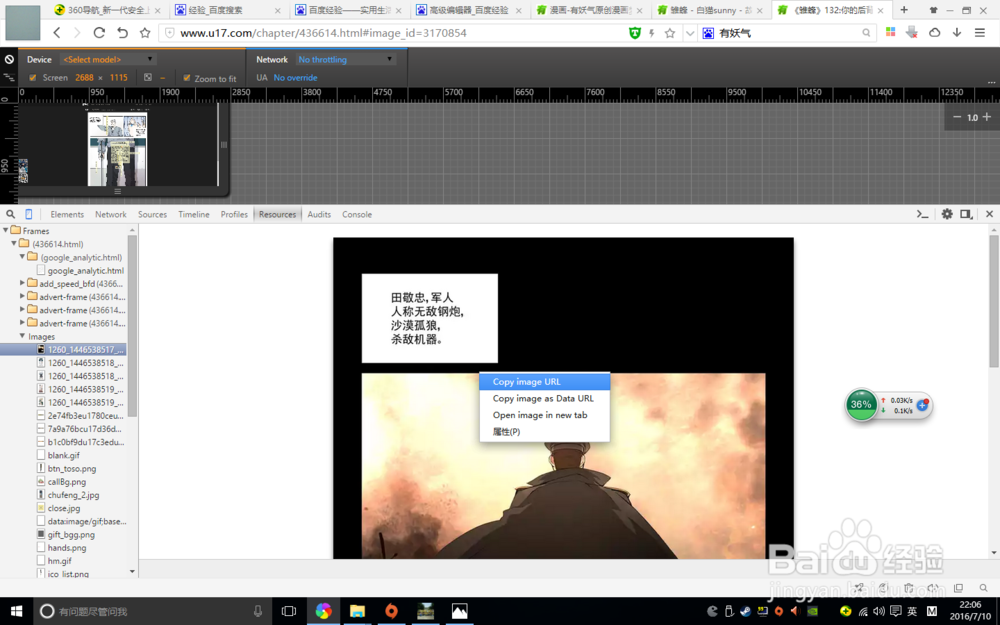1000x625 pixels.
Task: Click the colorful browser icon on taskbar
Action: pos(323,611)
